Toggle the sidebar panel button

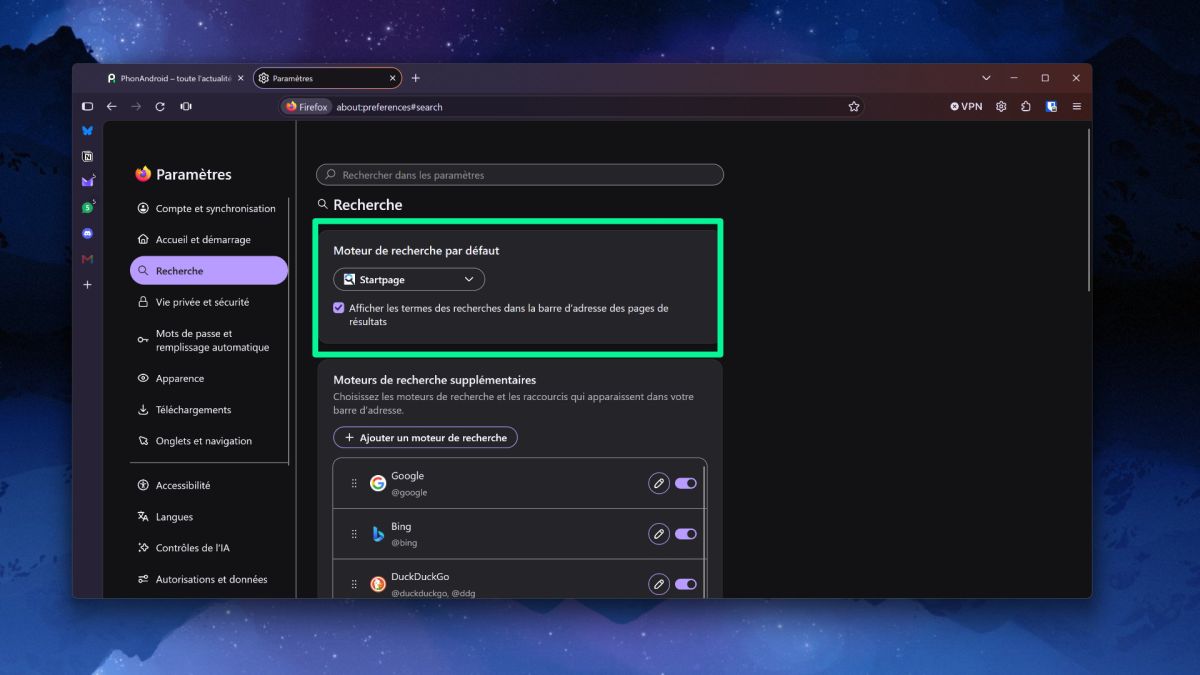[87, 106]
